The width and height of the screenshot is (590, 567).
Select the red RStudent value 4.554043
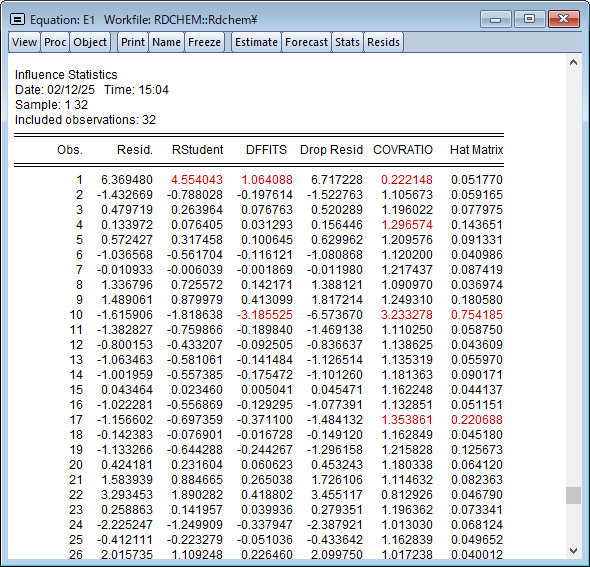coord(197,180)
